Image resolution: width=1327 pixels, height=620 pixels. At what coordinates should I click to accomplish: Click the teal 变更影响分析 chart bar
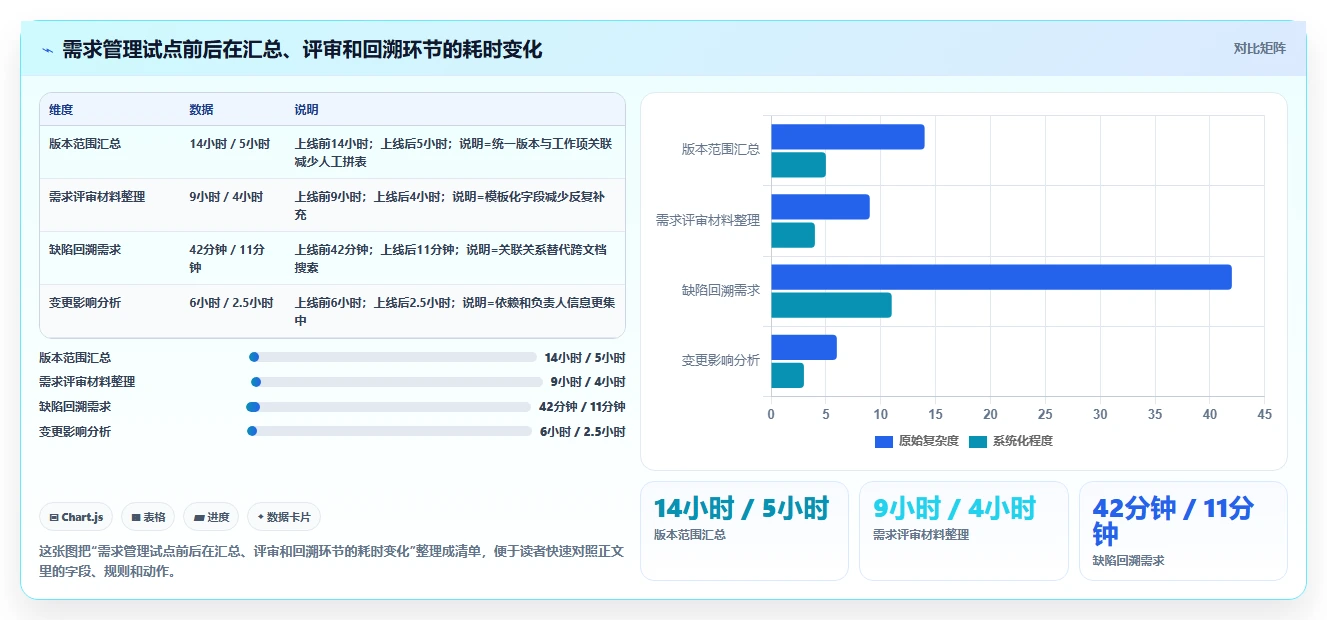click(x=787, y=375)
